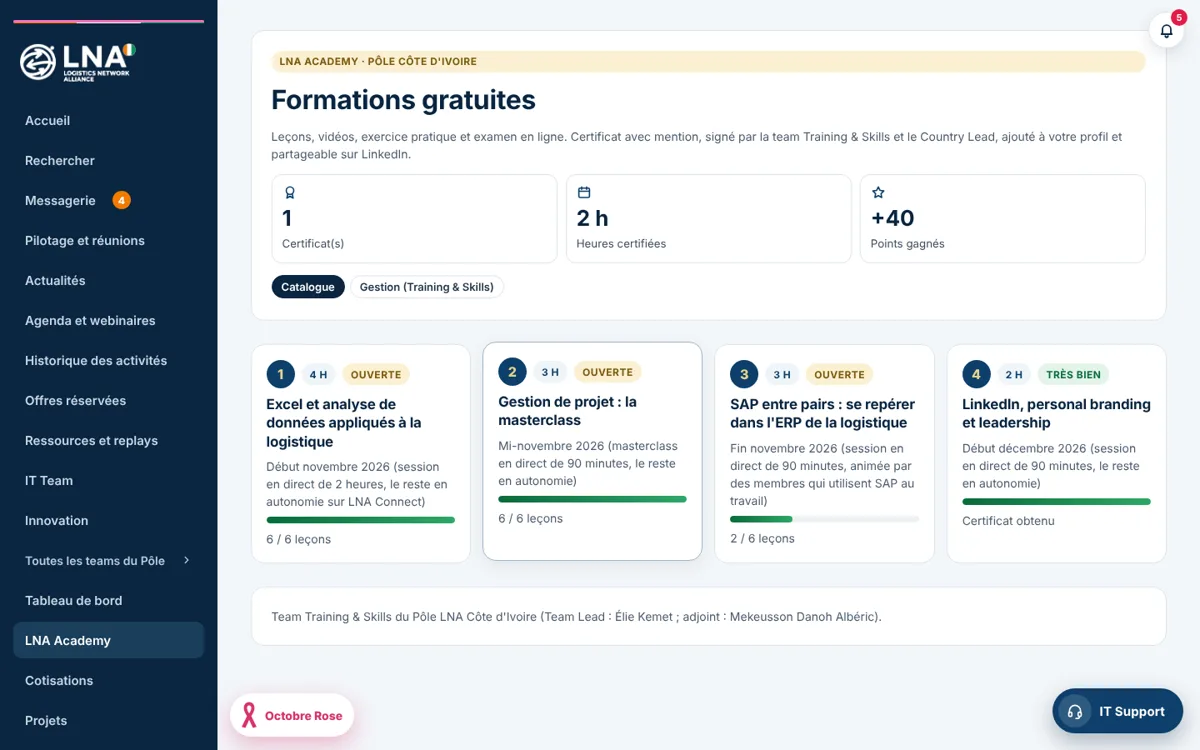Expand Toutes les teams du Pôle chevron
Screen dimensions: 1200x750
tap(186, 560)
